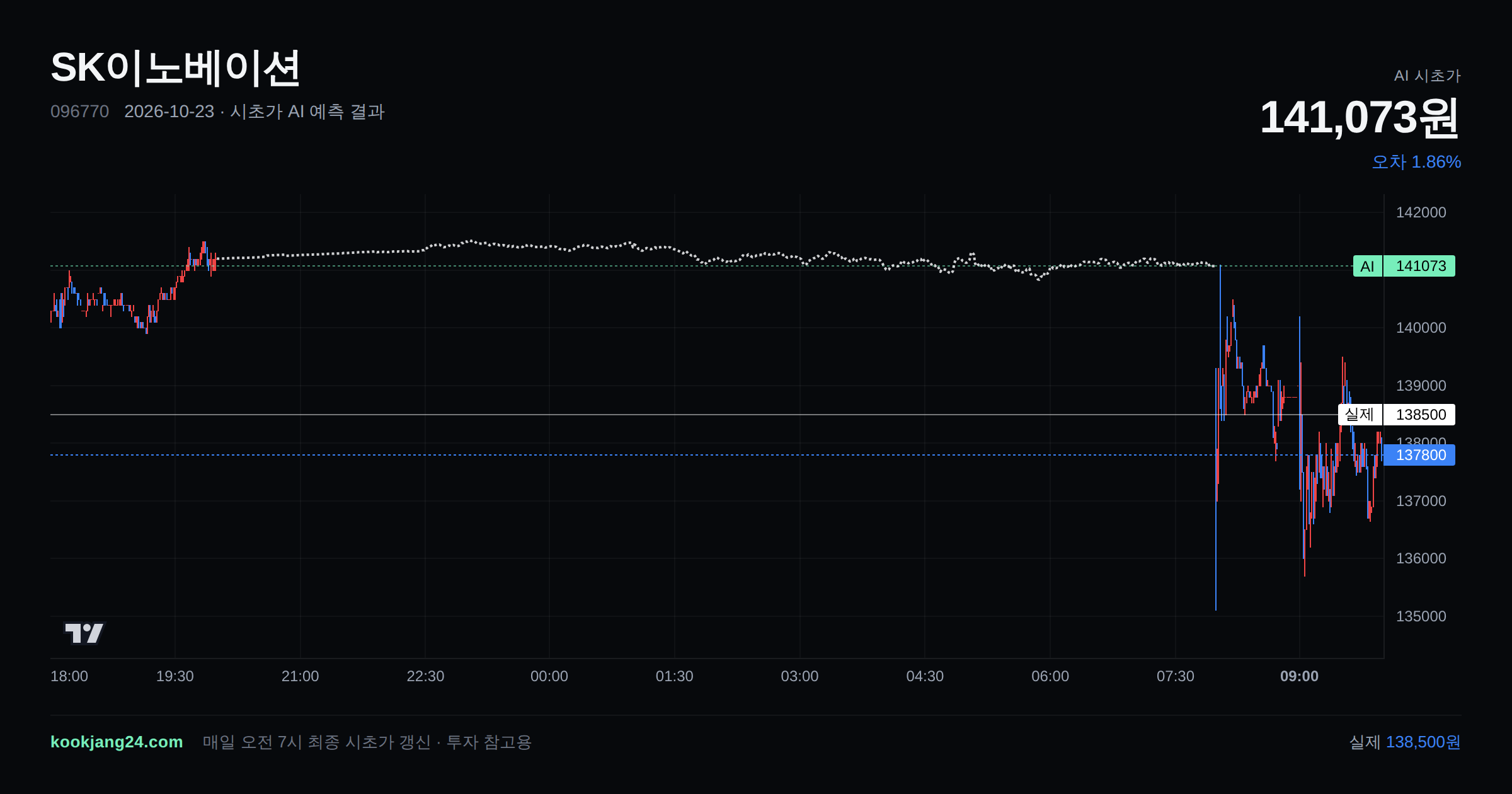This screenshot has width=1512, height=794.
Task: Select the 138500 axis price label
Action: [x=1419, y=415]
